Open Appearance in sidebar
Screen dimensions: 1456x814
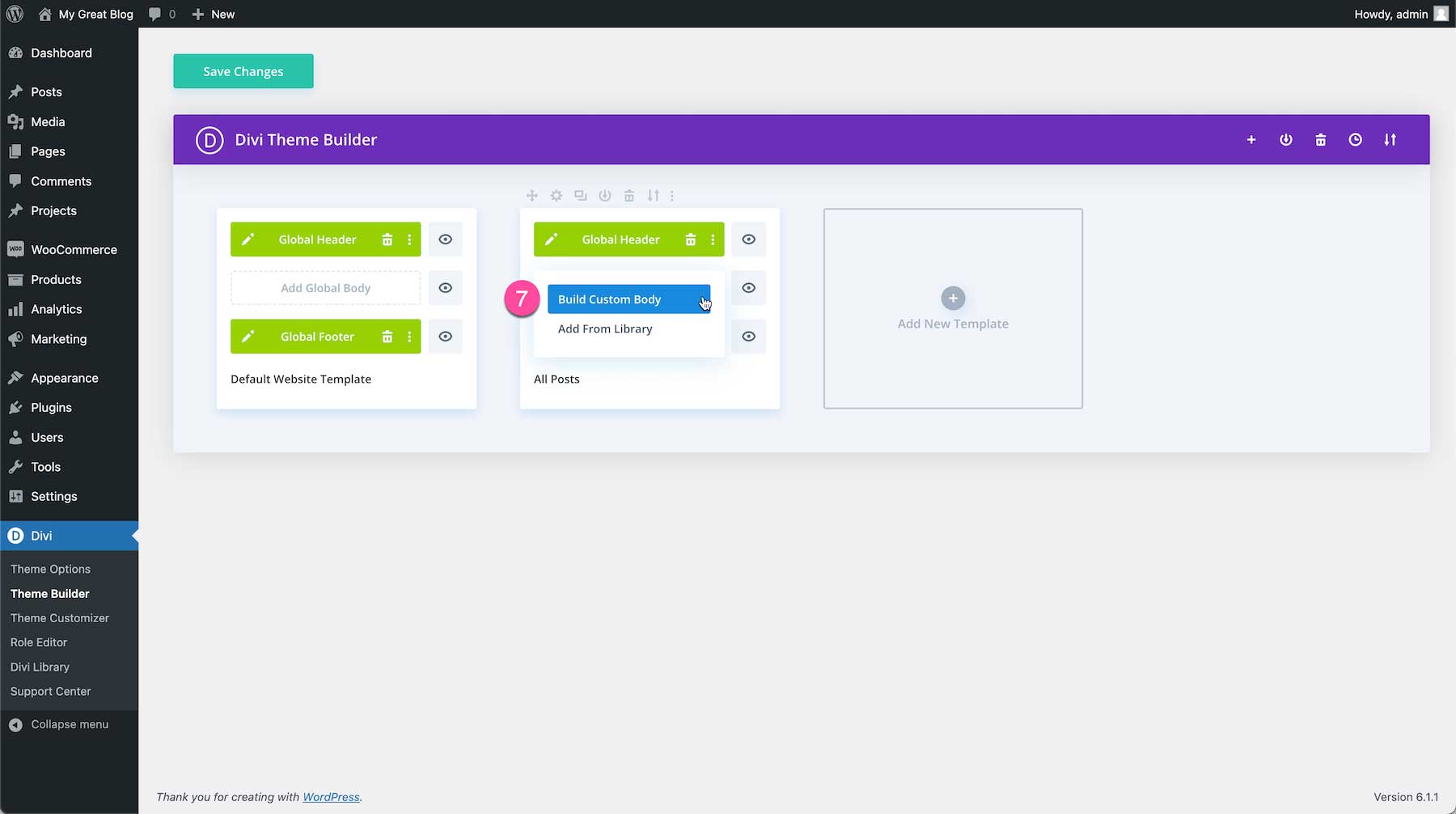coord(69,378)
